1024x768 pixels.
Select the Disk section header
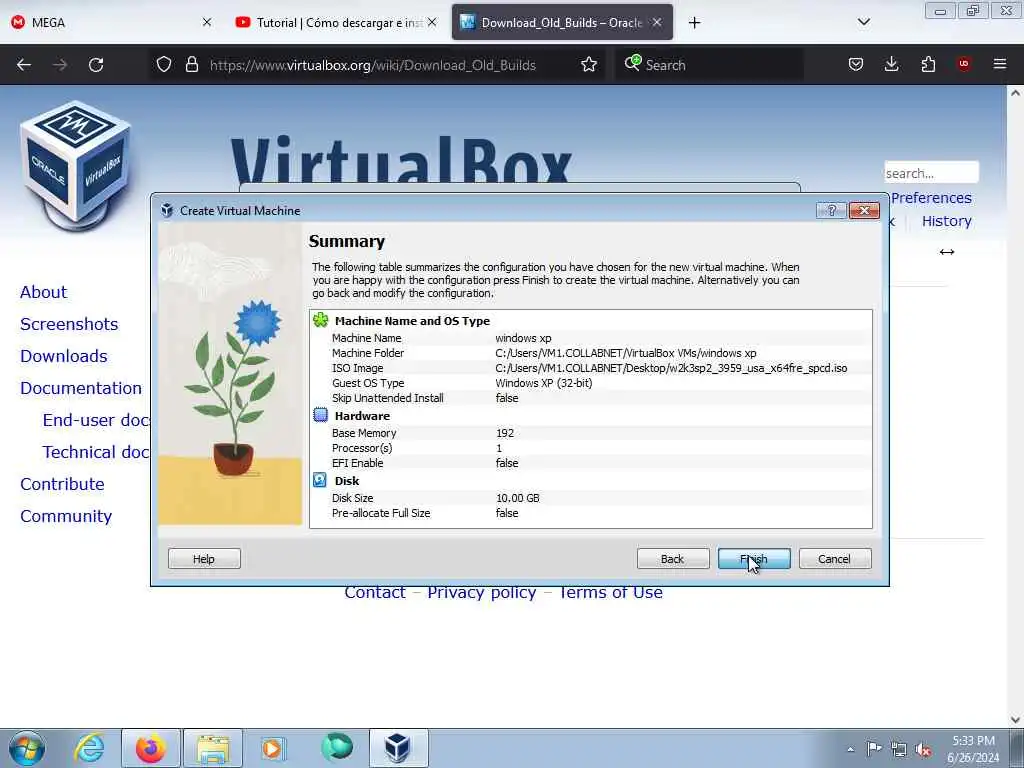point(347,481)
